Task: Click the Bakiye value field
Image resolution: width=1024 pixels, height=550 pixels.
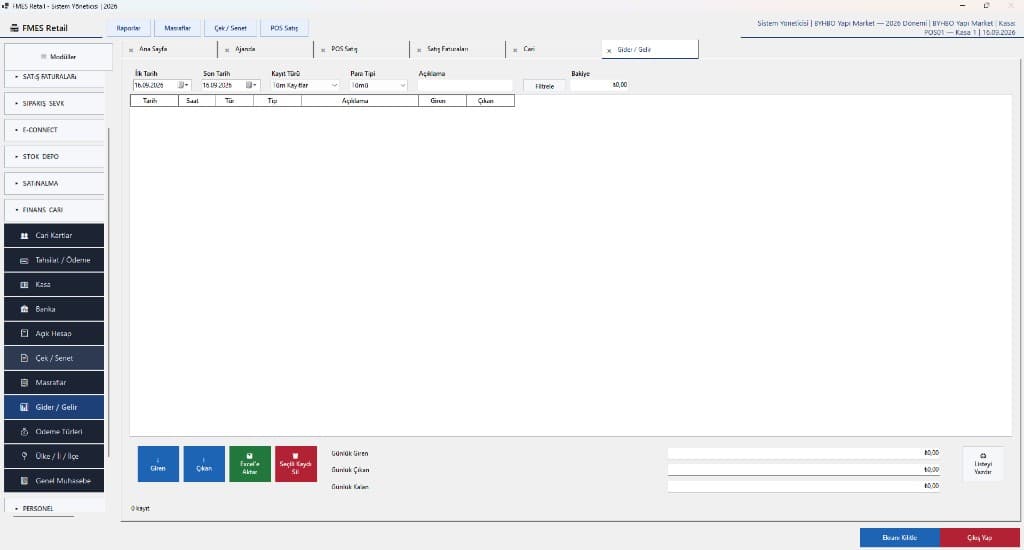Action: pos(600,85)
